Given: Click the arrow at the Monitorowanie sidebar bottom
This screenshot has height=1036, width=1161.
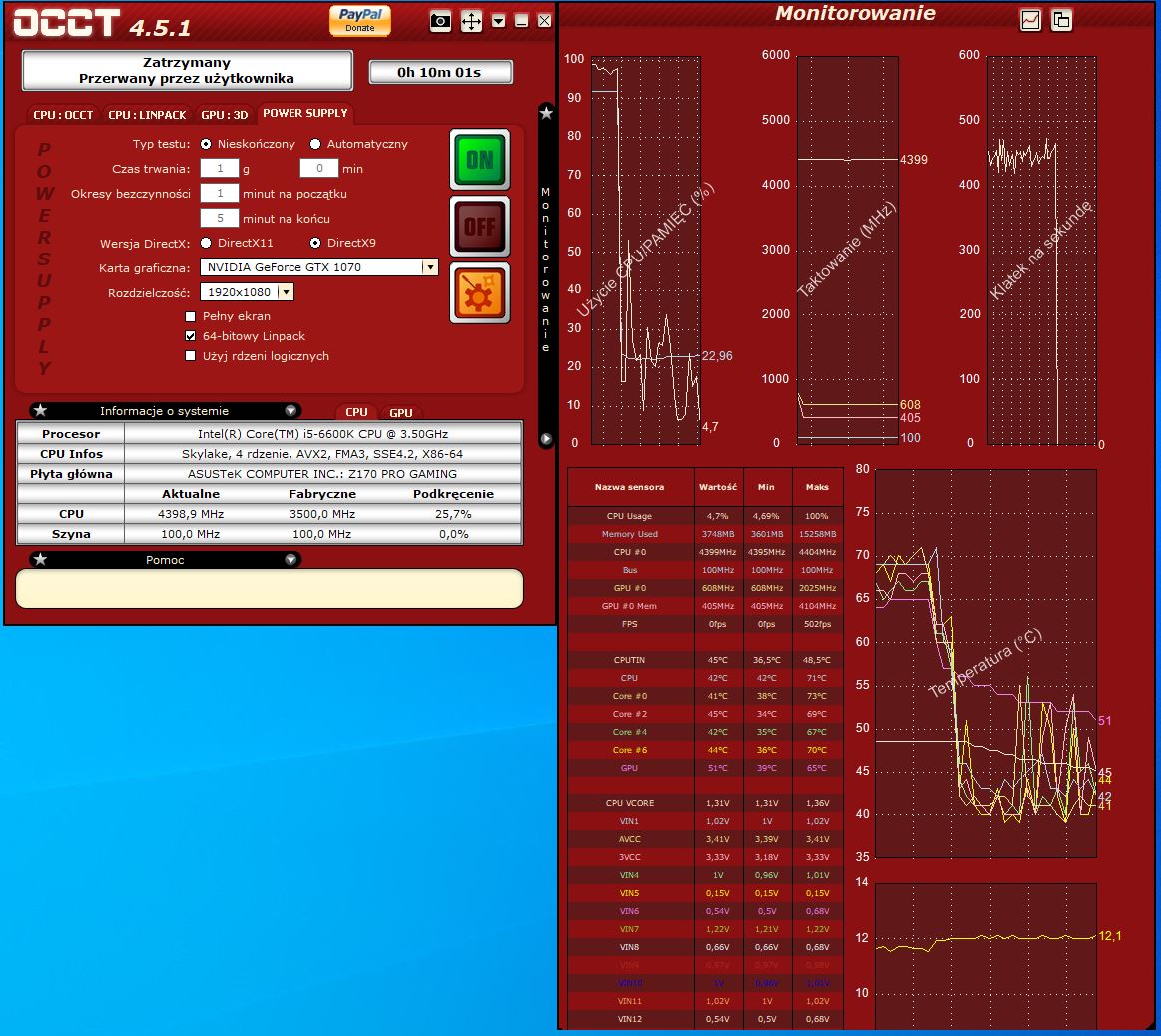Looking at the screenshot, I should pos(546,439).
